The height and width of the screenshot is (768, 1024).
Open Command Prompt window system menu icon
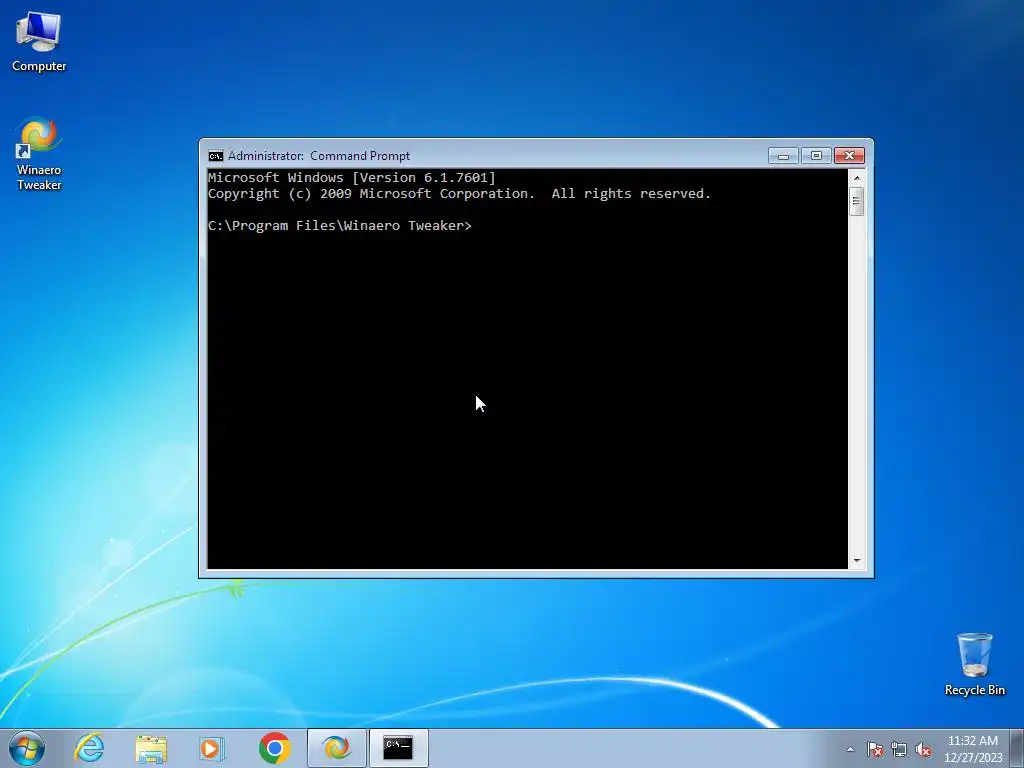coord(216,156)
